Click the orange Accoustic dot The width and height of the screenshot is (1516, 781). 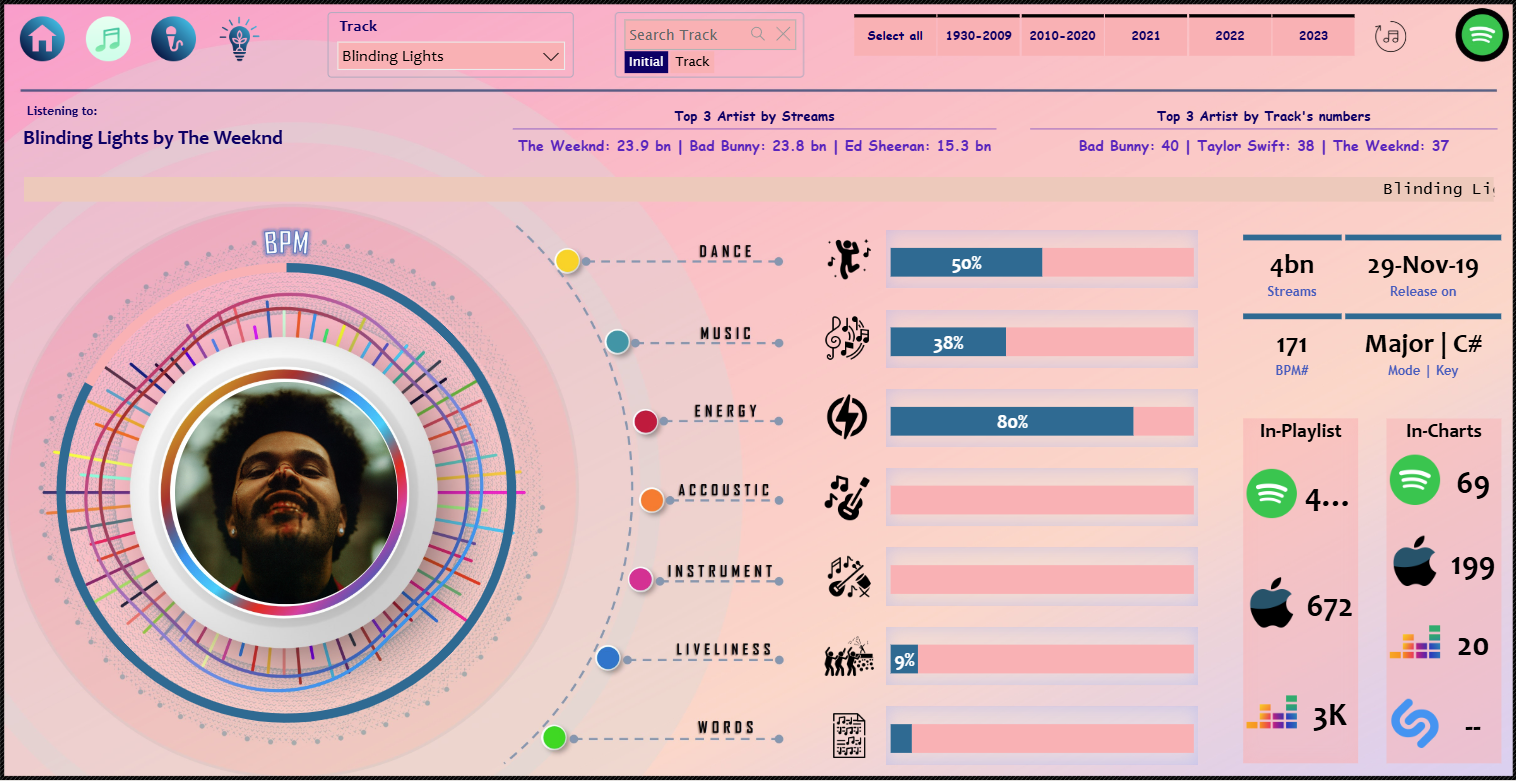[652, 500]
